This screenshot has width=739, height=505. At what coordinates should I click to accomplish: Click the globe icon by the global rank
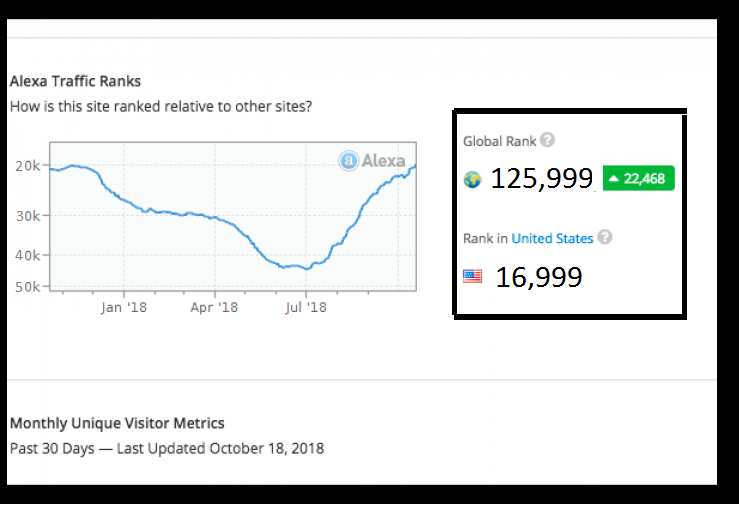pos(473,180)
